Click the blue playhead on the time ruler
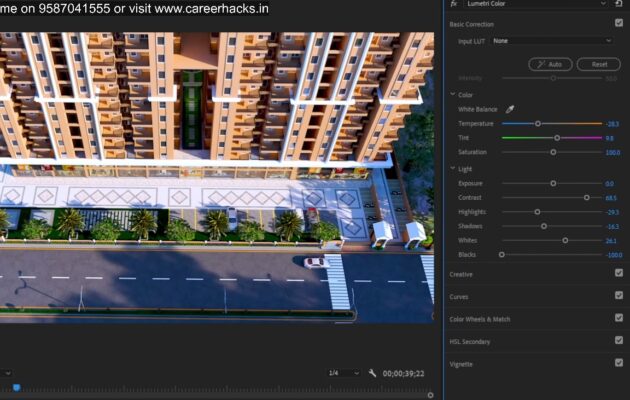This screenshot has width=630, height=400. point(16,388)
